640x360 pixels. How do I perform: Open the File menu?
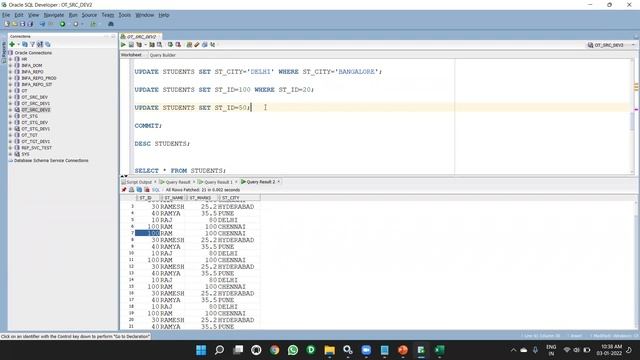point(6,15)
